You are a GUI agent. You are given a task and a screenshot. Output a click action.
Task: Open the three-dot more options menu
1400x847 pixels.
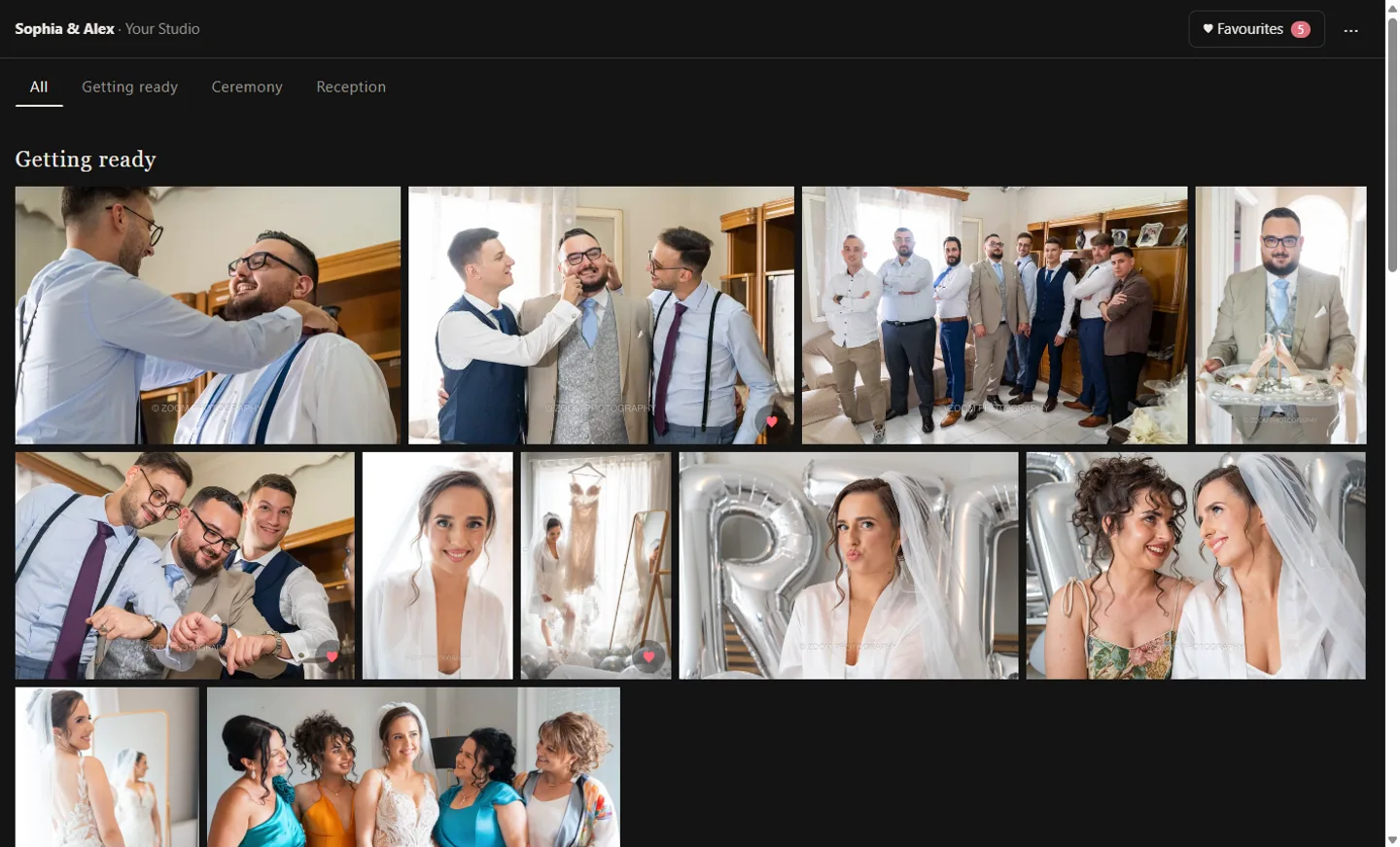(x=1350, y=30)
